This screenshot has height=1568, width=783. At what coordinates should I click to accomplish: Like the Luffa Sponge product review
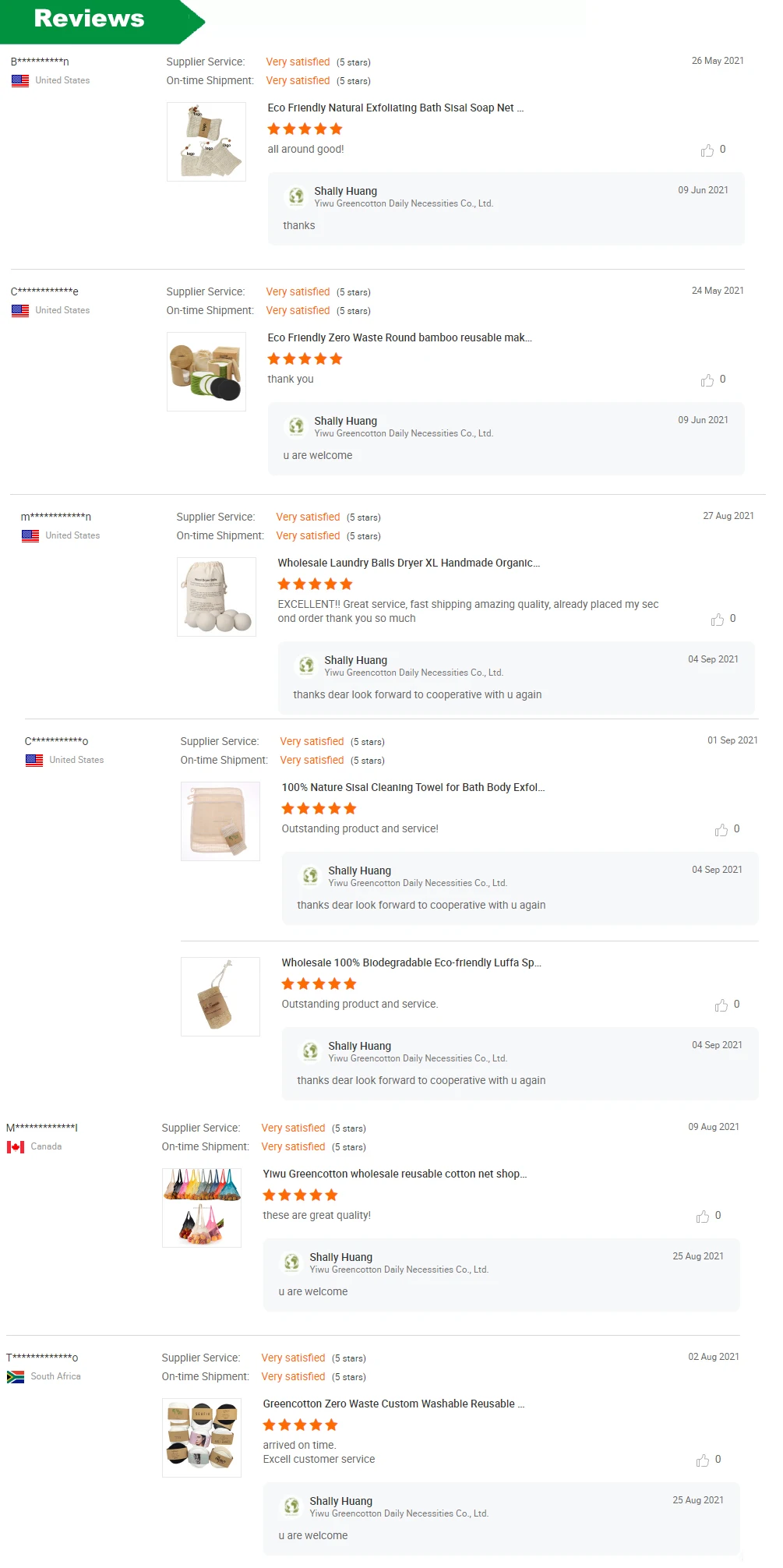[721, 1005]
